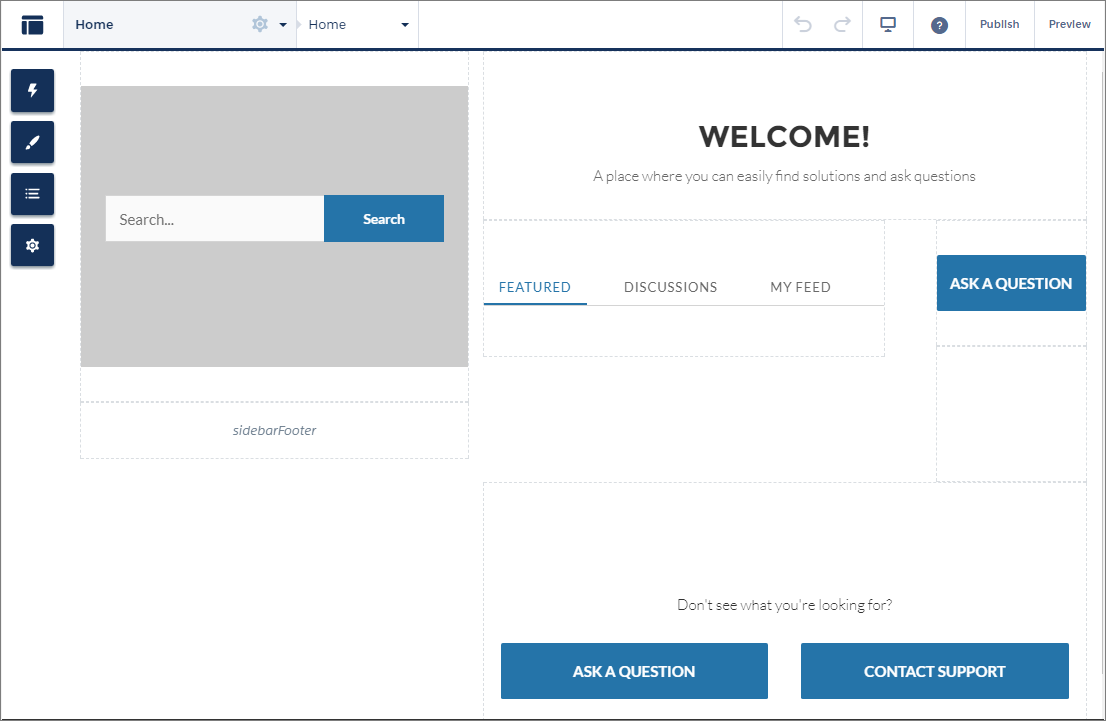The width and height of the screenshot is (1106, 721).
Task: Click the right-column ASK A QUESTION button
Action: (1011, 283)
